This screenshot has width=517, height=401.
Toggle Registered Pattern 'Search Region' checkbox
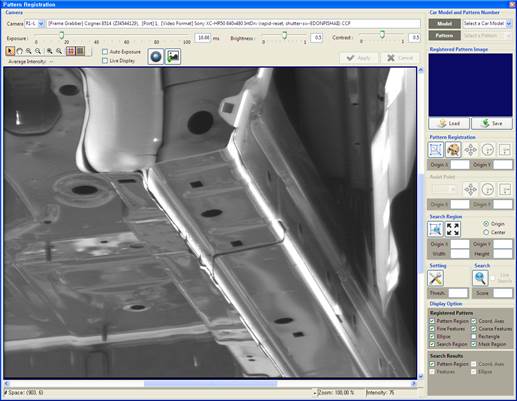pyautogui.click(x=432, y=344)
